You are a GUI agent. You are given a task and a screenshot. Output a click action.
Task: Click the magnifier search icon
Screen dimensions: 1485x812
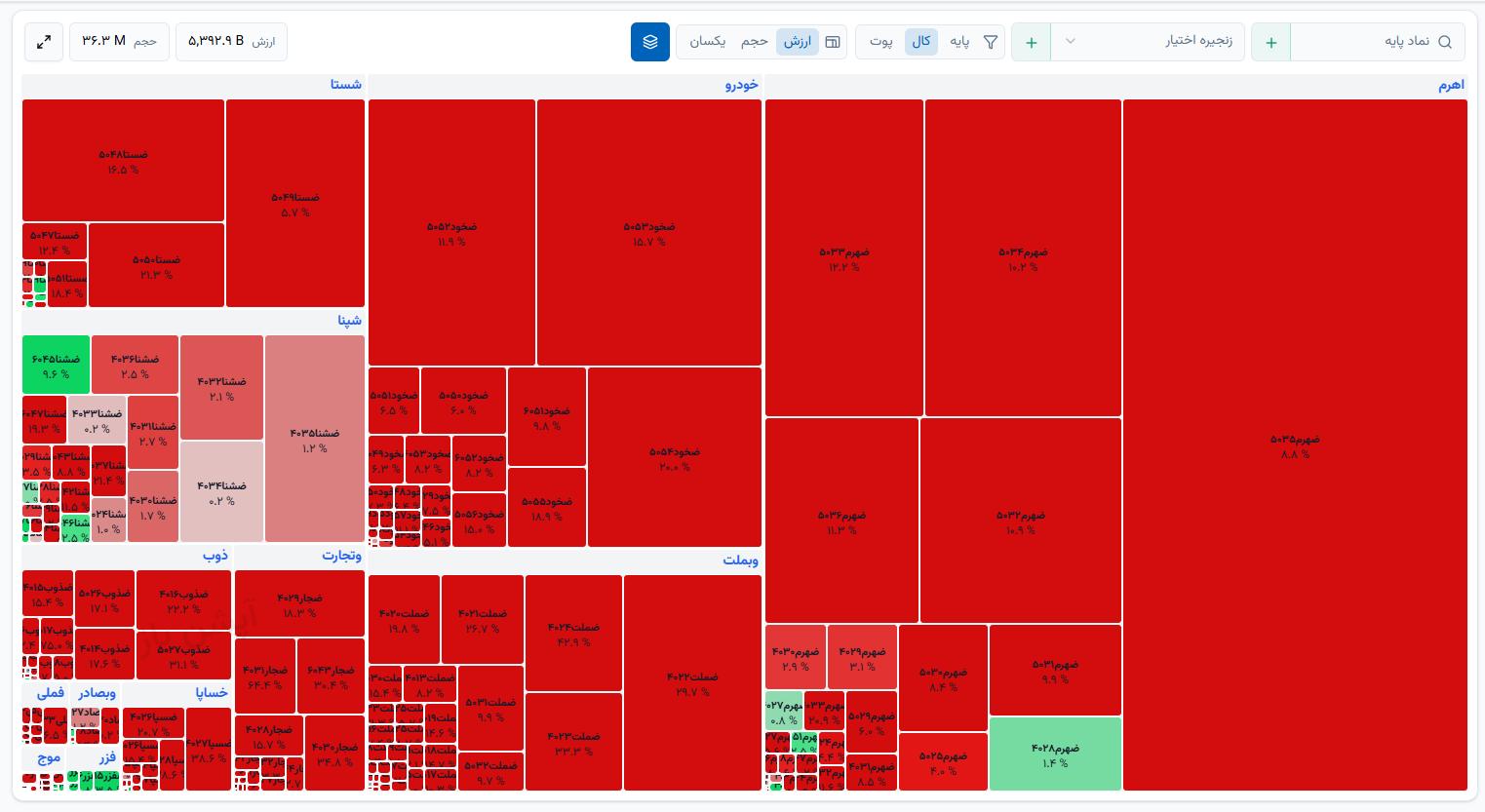(x=1445, y=42)
